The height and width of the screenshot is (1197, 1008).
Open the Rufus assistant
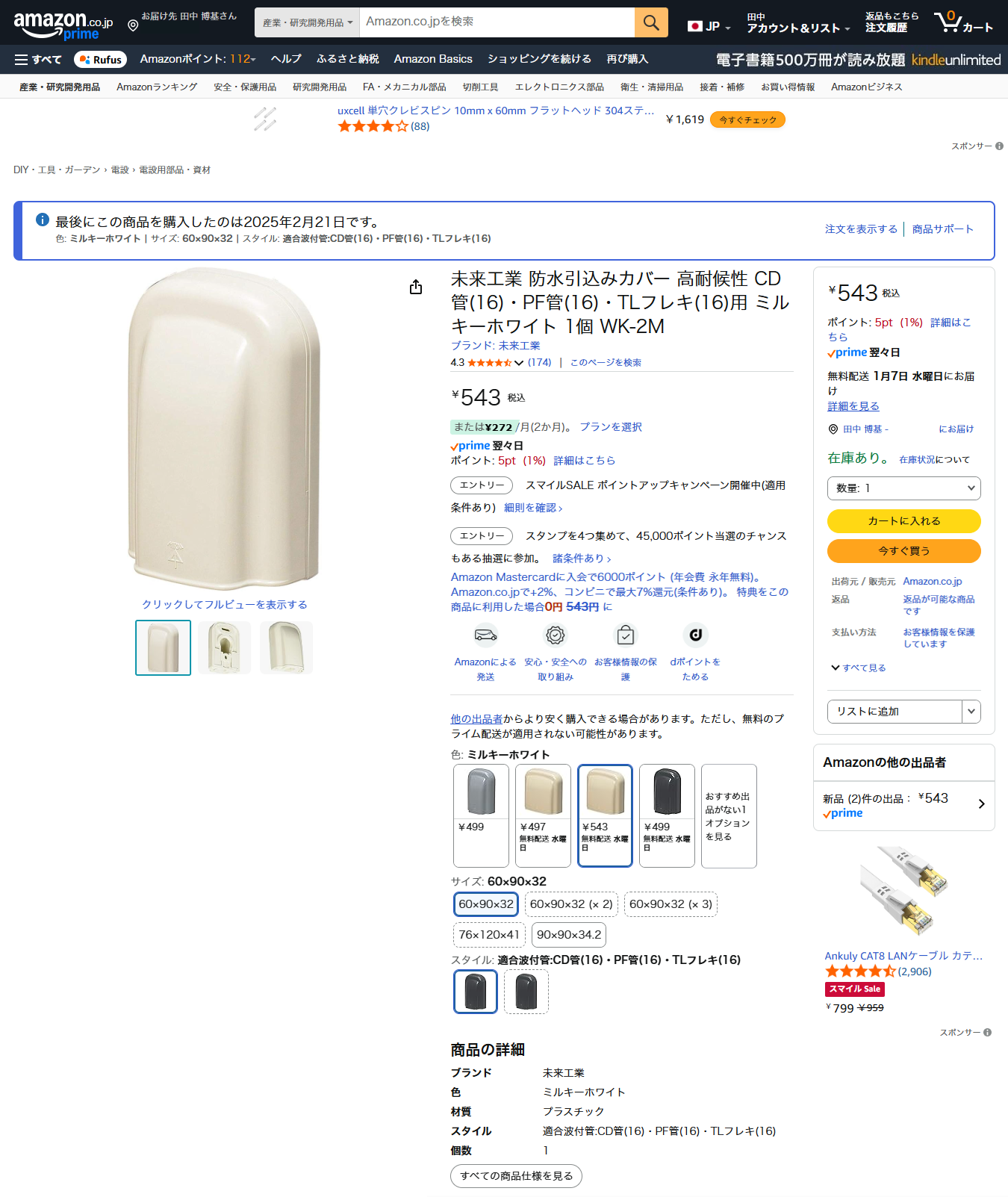pyautogui.click(x=101, y=60)
